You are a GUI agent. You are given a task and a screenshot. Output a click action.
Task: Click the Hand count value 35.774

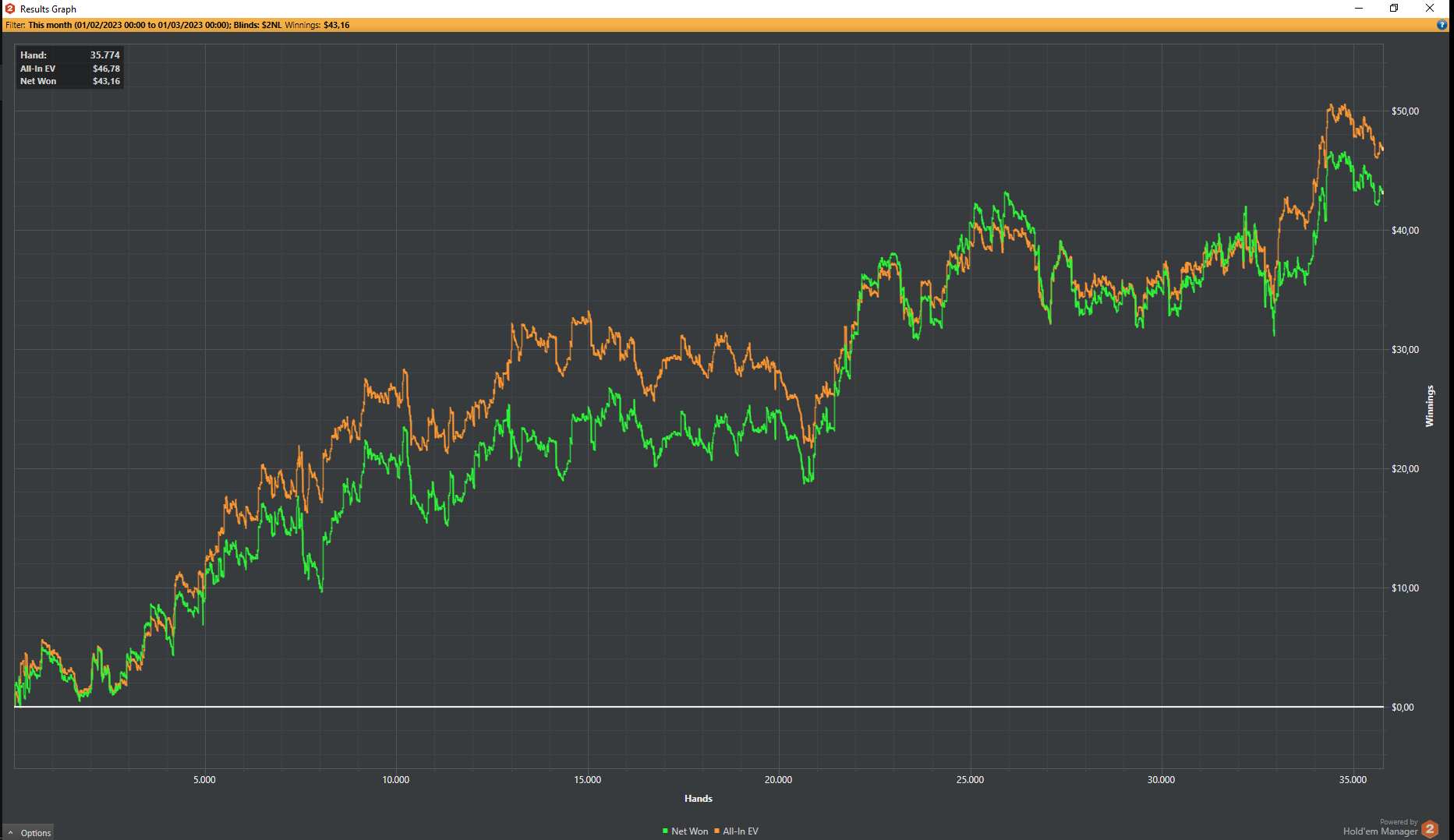(x=105, y=55)
